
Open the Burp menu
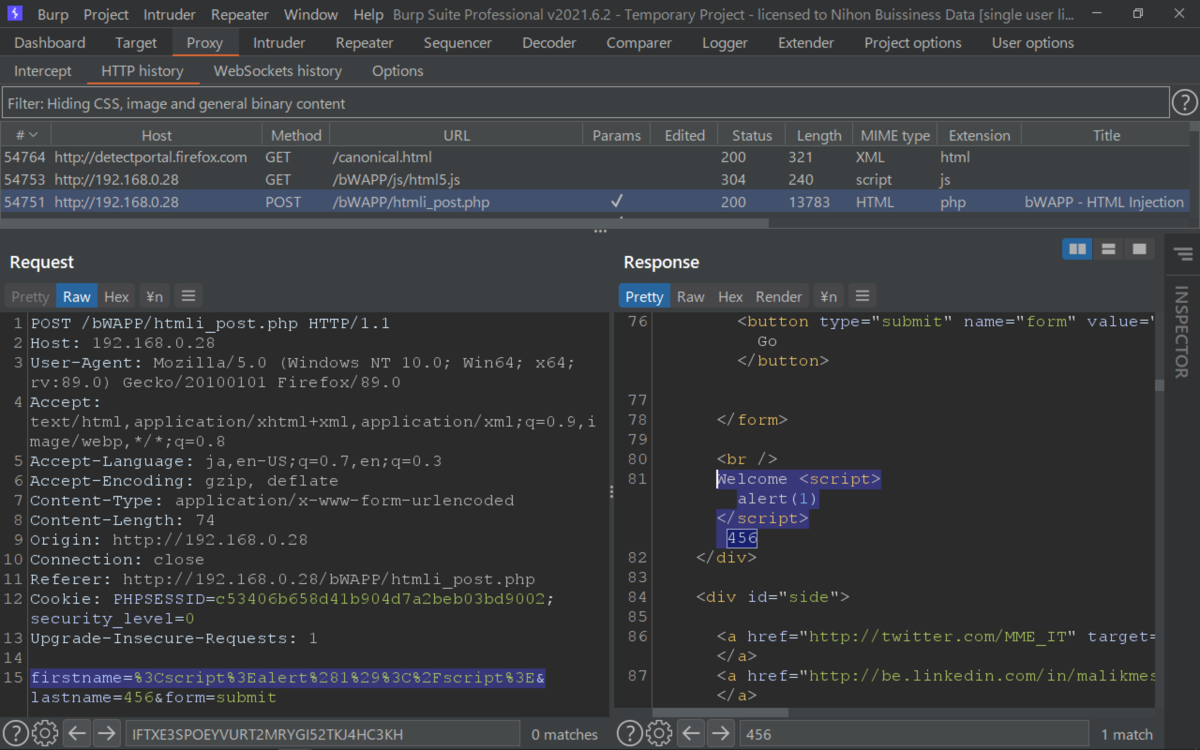click(x=53, y=15)
